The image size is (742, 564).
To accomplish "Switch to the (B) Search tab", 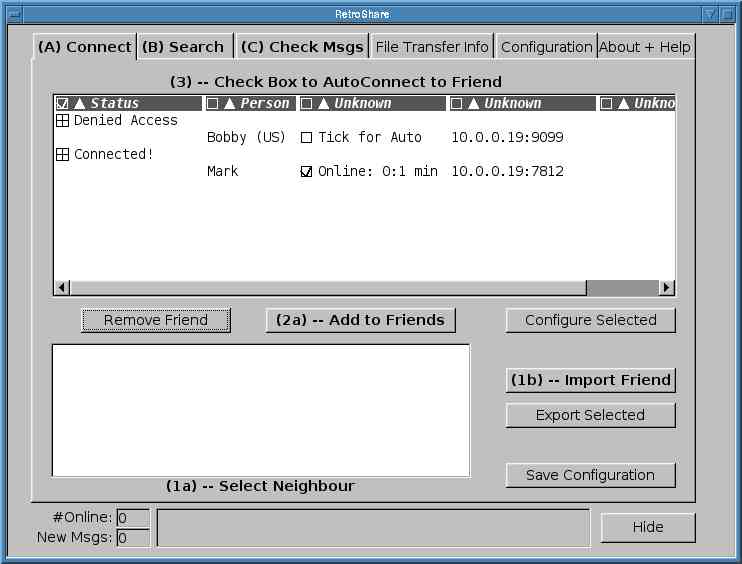I will click(x=183, y=47).
